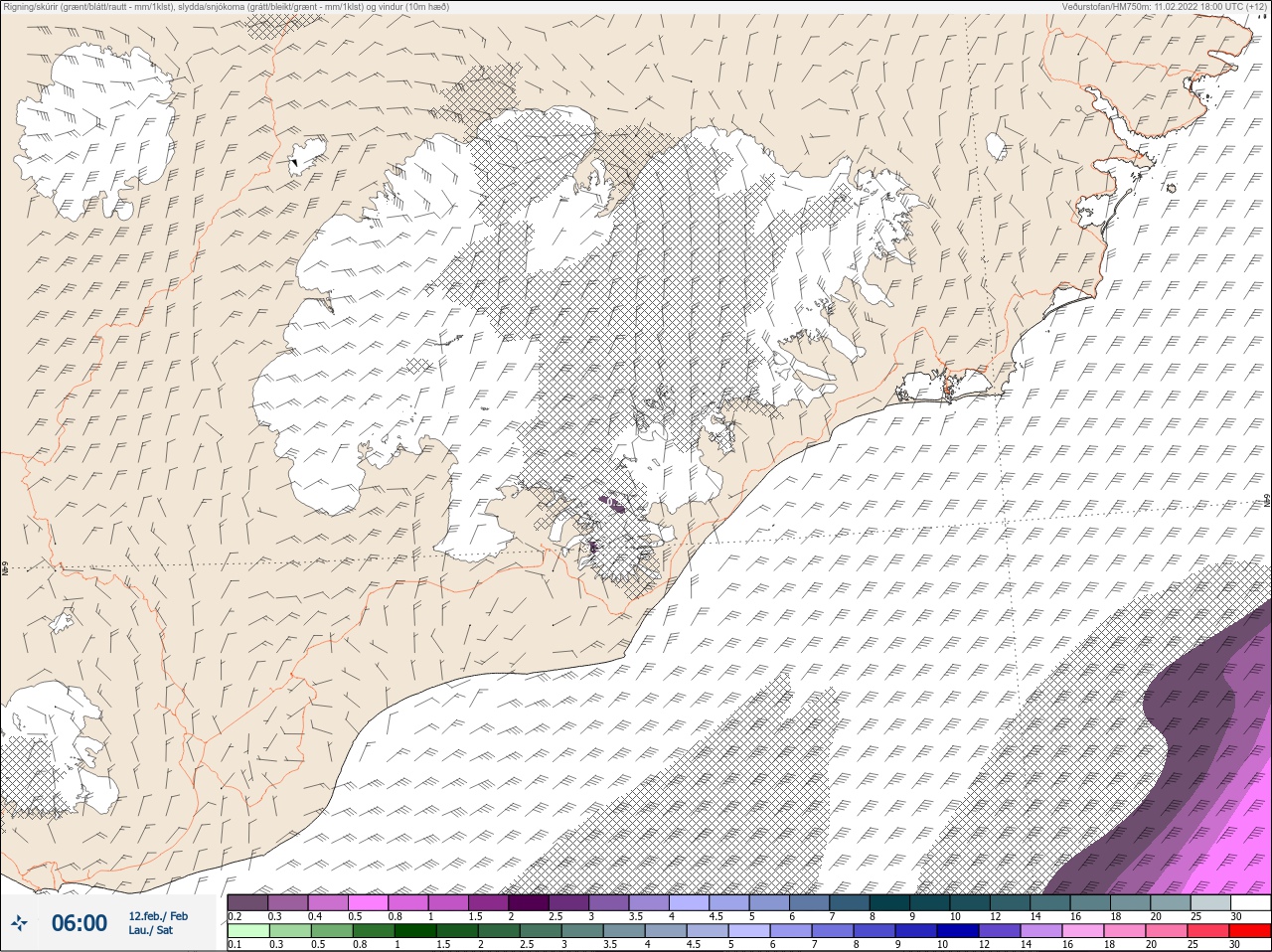
Task: Click the Veðurstofan compass logo icon
Action: tap(20, 923)
